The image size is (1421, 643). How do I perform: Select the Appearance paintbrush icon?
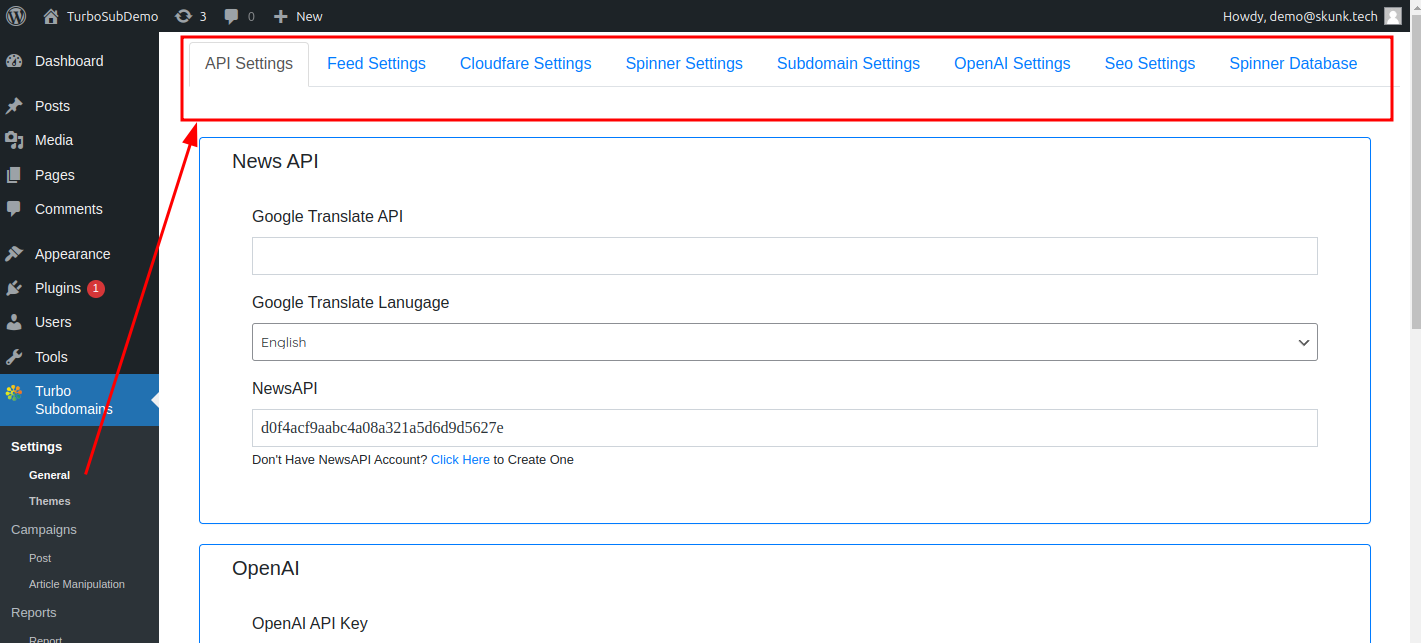[22, 253]
